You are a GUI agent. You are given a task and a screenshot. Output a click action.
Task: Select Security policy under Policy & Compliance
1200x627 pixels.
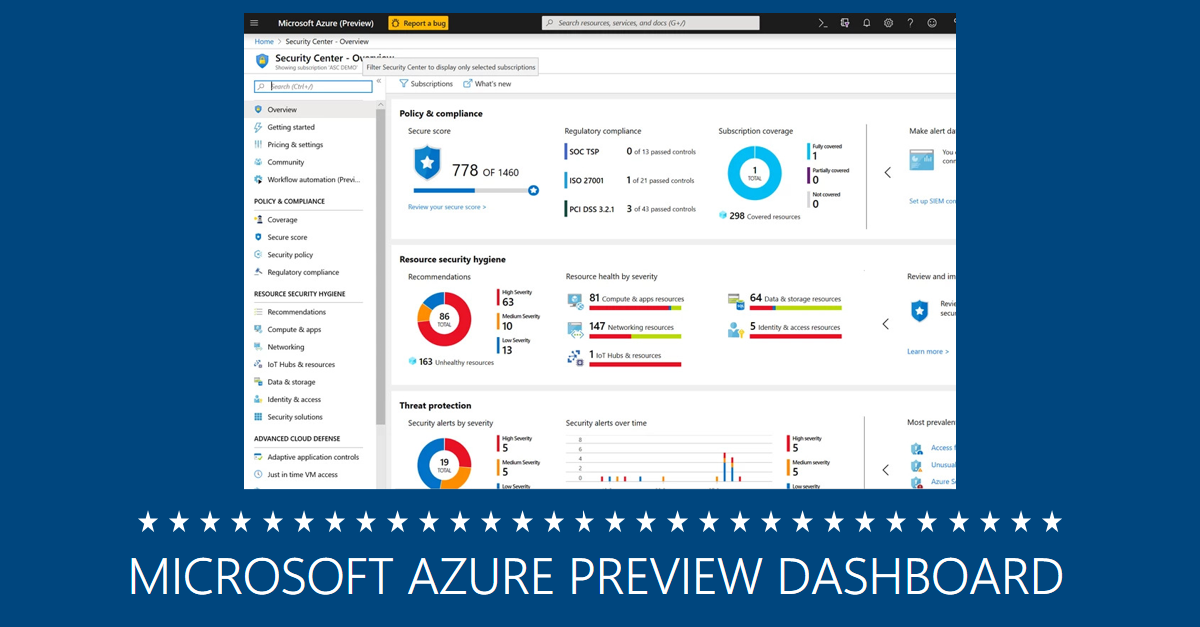pyautogui.click(x=288, y=254)
